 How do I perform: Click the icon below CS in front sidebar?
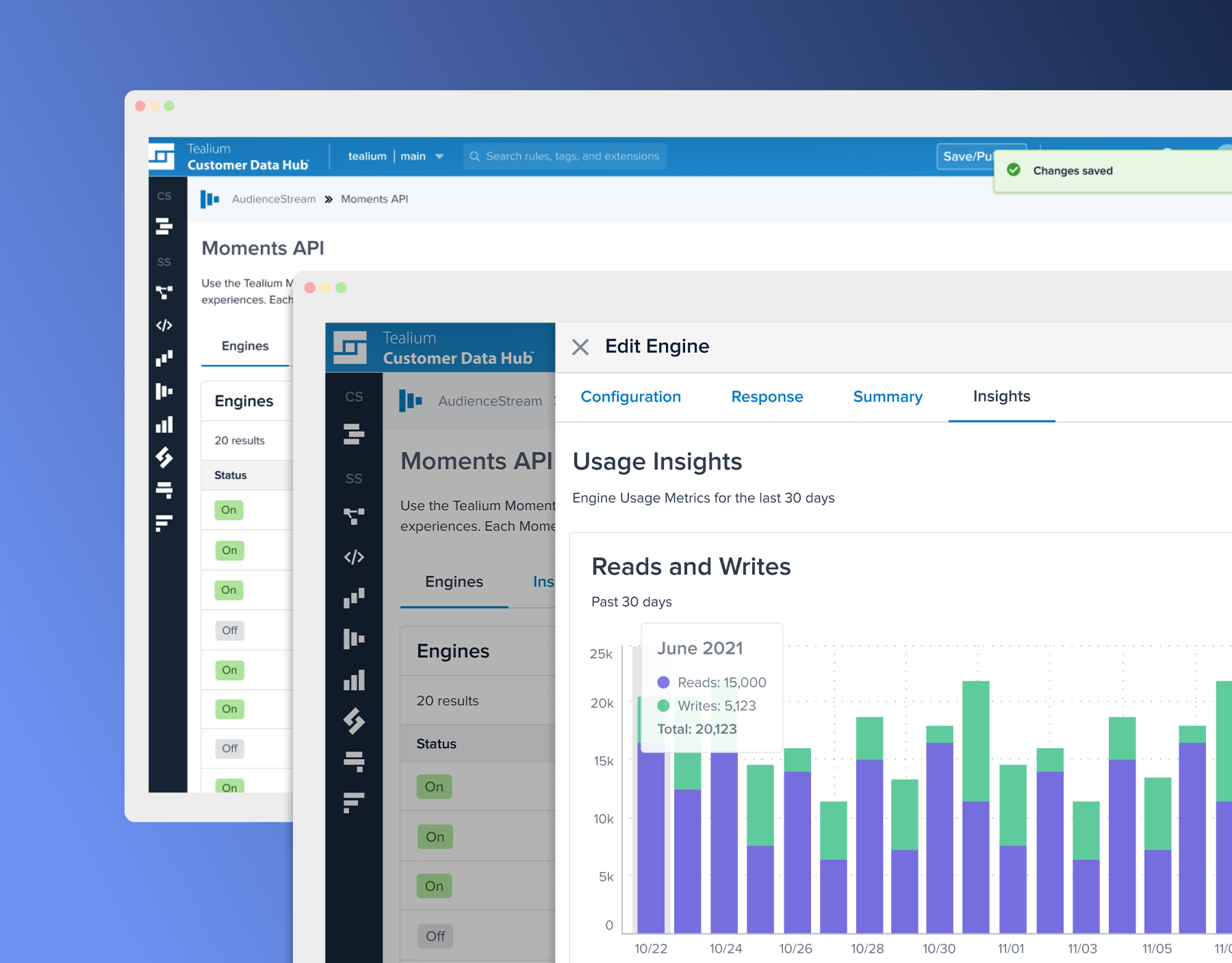[354, 434]
